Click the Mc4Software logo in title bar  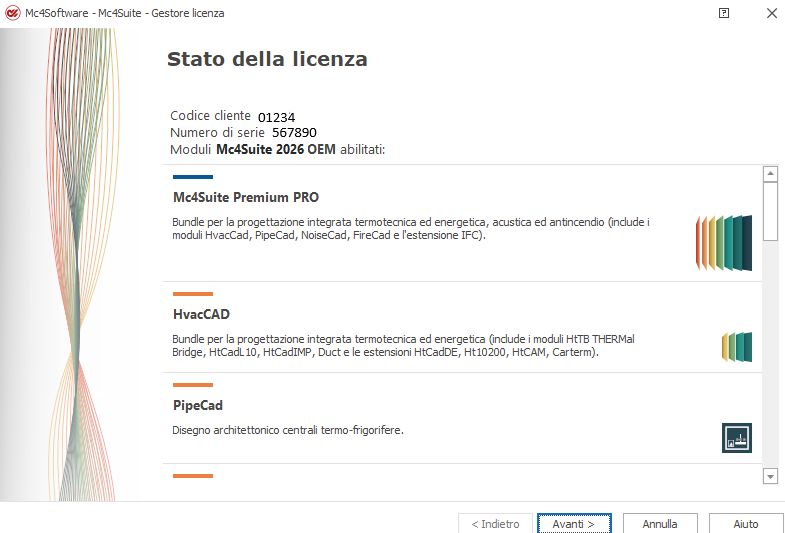(13, 13)
